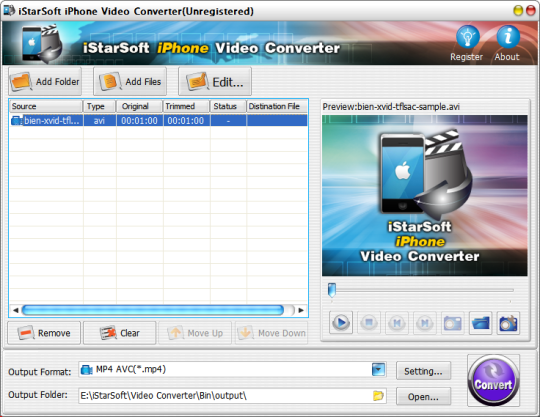Start conversion with the Convert button
Screen dimensions: 540x417
point(493,380)
